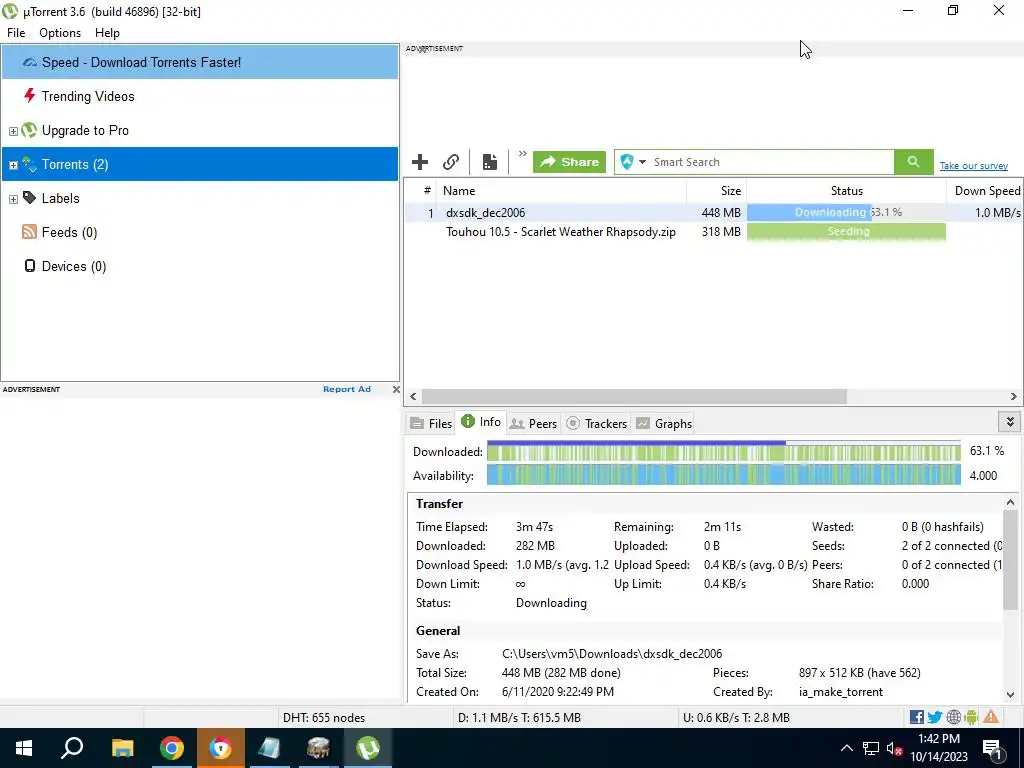1024x768 pixels.
Task: Open the search provider dropdown arrow
Action: point(642,162)
